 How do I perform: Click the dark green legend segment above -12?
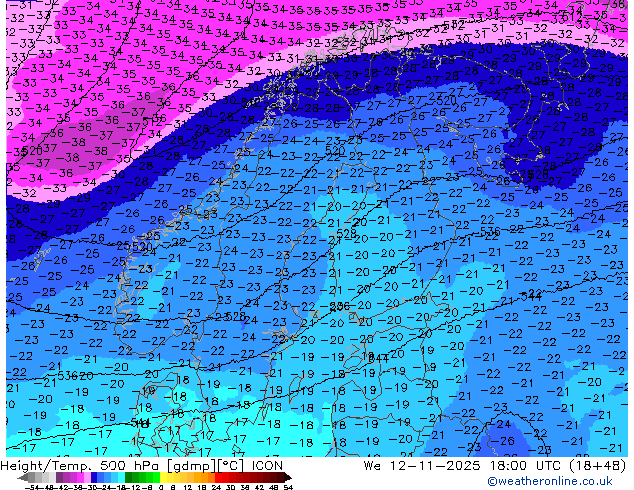129,477
